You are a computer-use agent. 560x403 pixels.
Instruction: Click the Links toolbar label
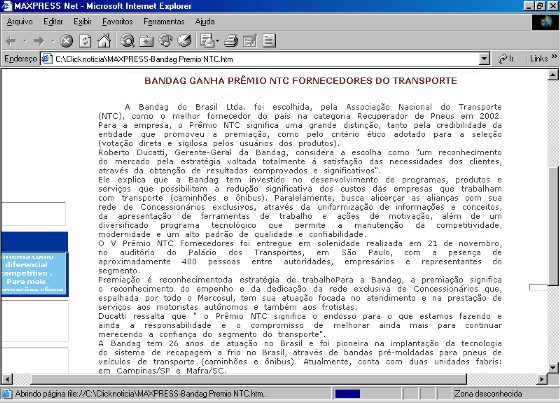(539, 59)
